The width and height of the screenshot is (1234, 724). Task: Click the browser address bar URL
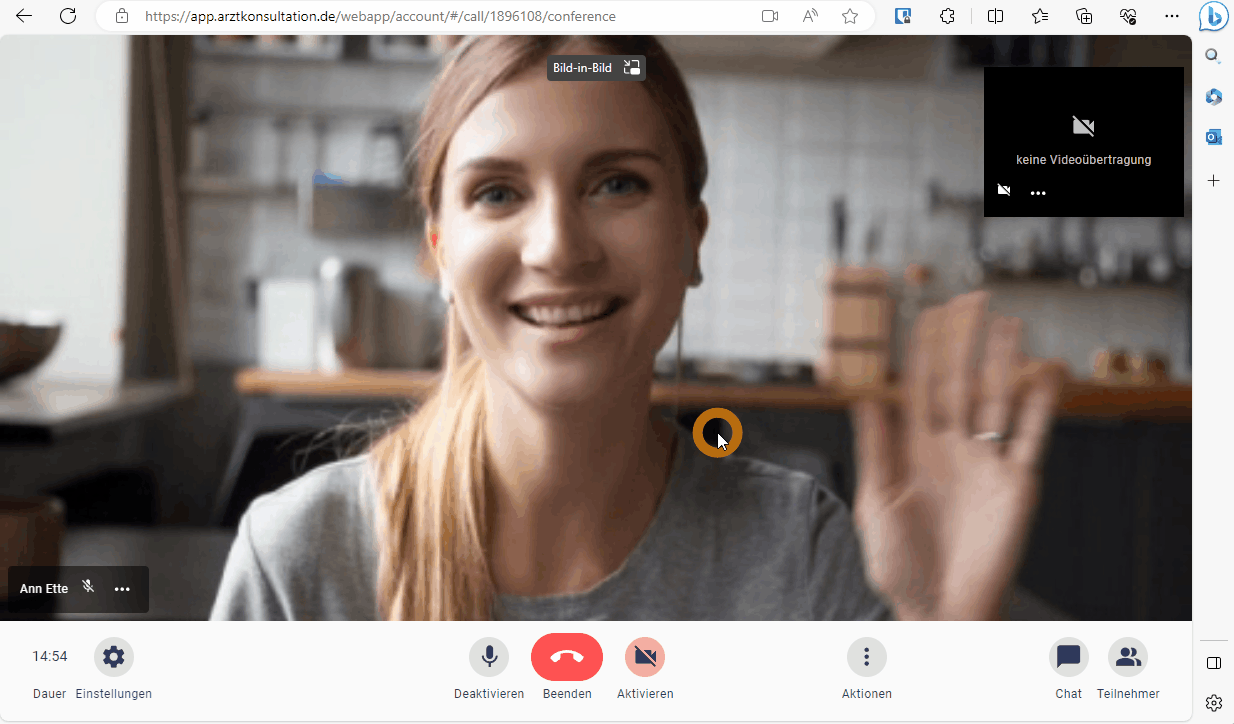click(380, 16)
